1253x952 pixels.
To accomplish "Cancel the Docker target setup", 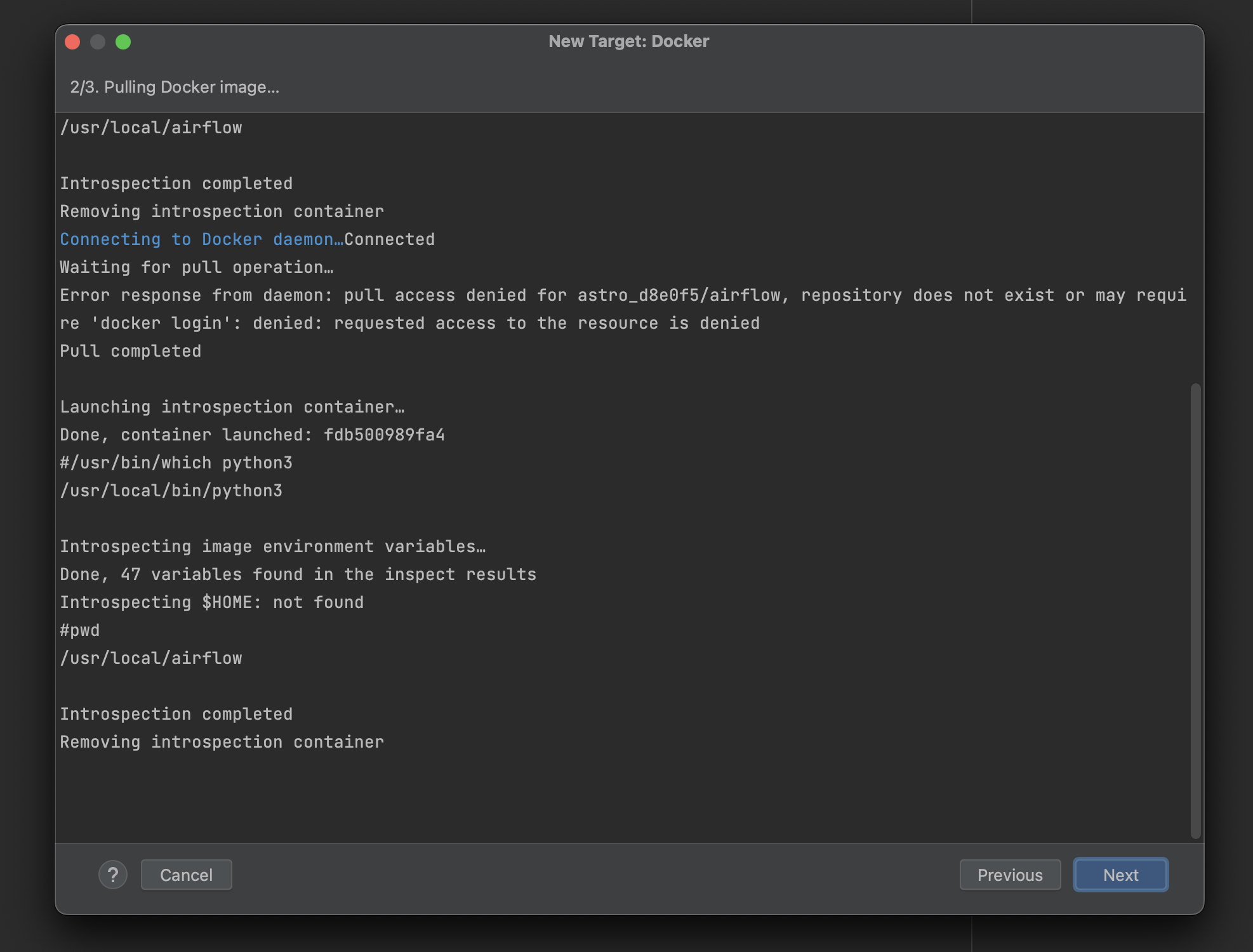I will (185, 875).
